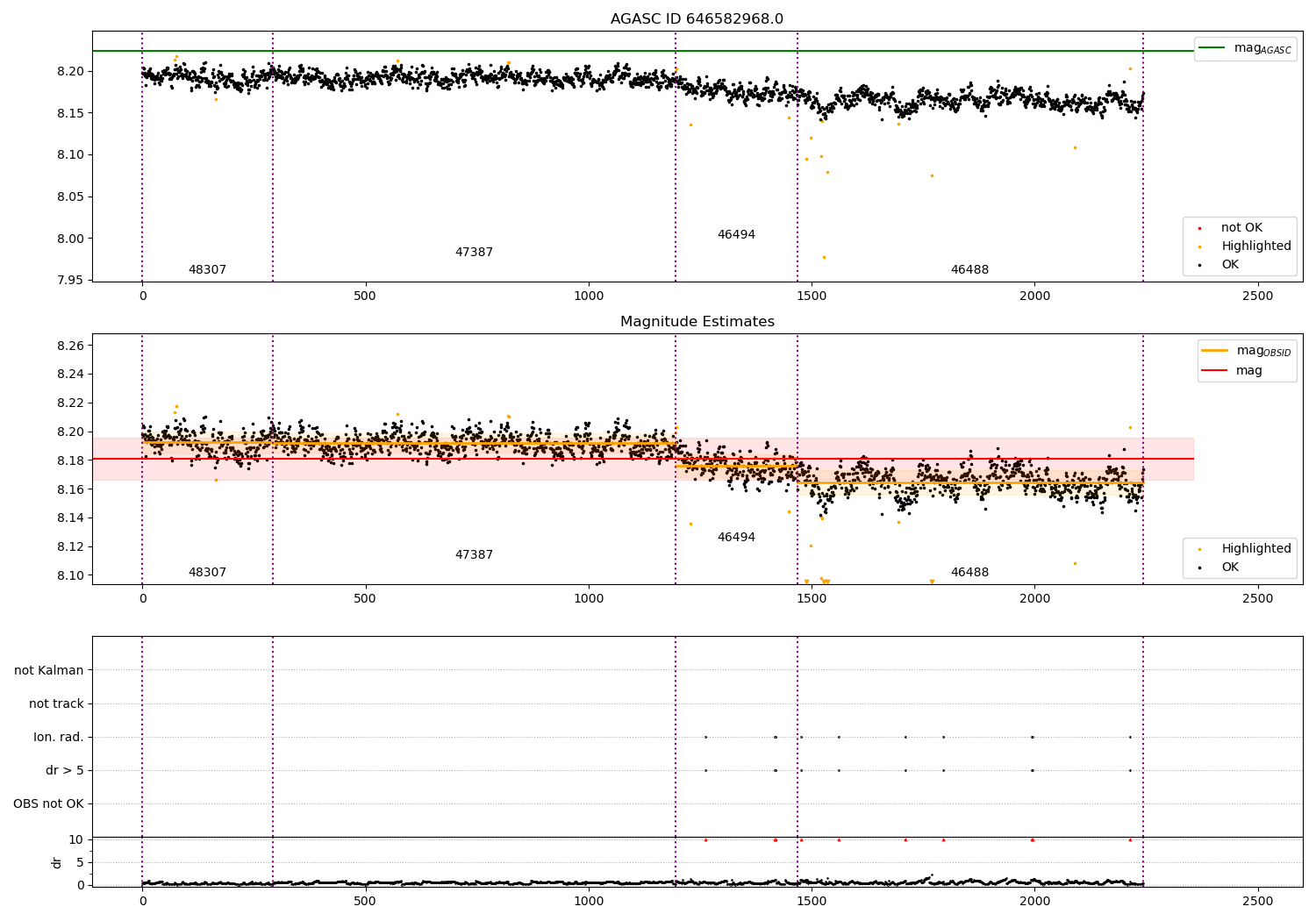Click the dr axis tick labeled 10
This screenshot has height=921, width=1316.
pos(76,840)
